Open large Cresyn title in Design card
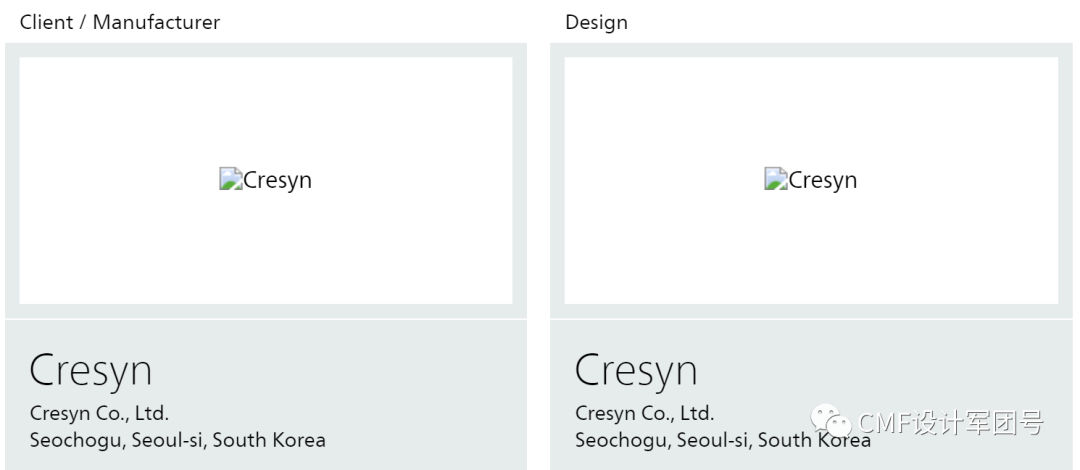The height and width of the screenshot is (470, 1080). (636, 370)
